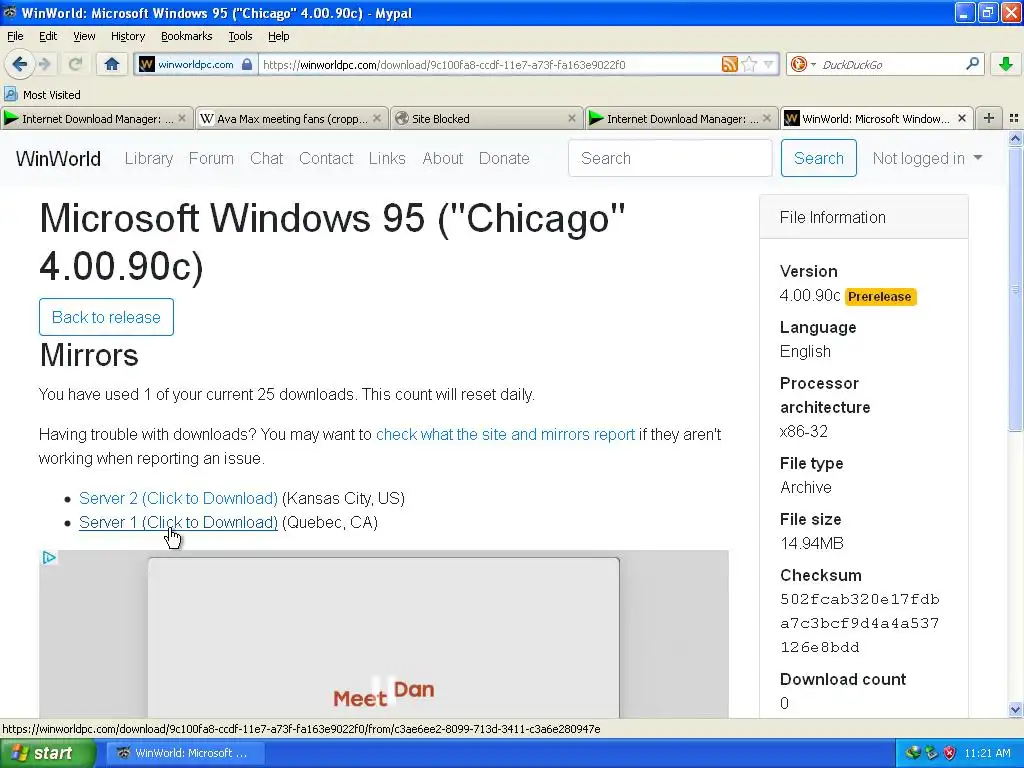The image size is (1024, 768).
Task: Close the first Internet Download Manager tab
Action: pos(182,118)
